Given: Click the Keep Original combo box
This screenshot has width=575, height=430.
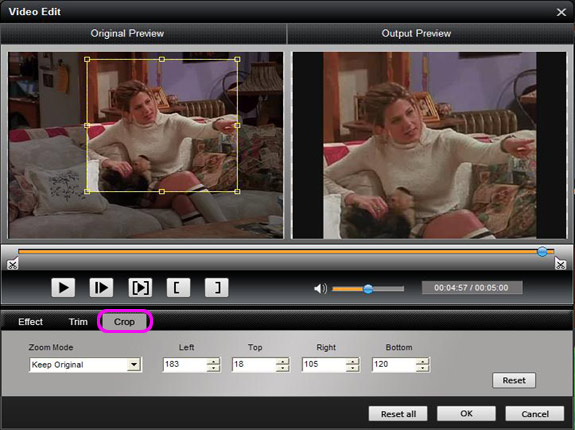Looking at the screenshot, I should point(85,365).
